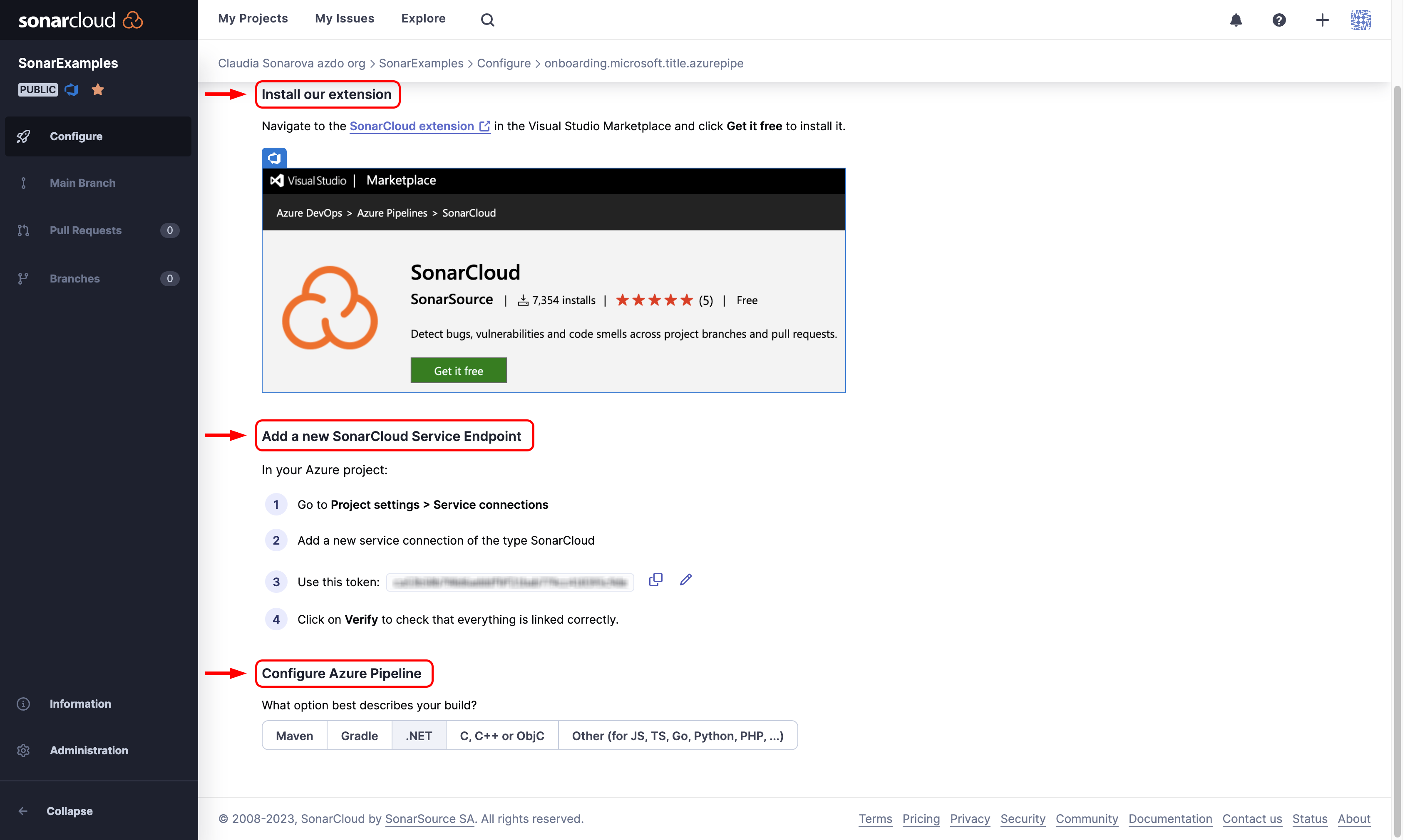
Task: Choose the .NET build option
Action: click(x=419, y=735)
